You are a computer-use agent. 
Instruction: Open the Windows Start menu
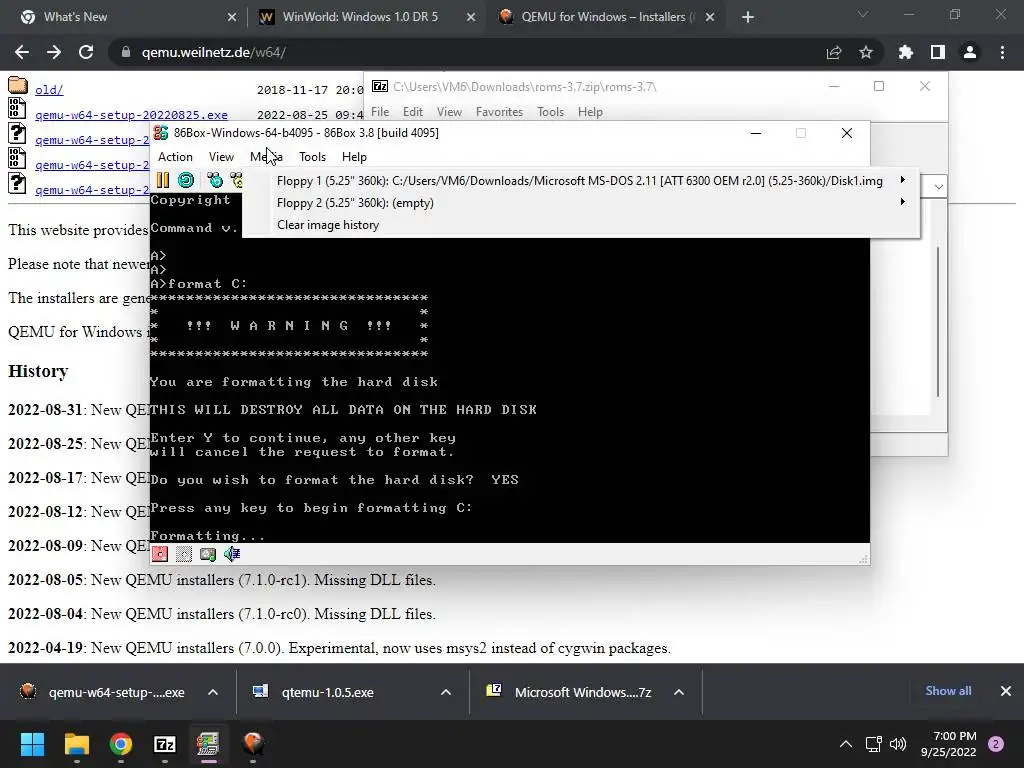(x=32, y=744)
